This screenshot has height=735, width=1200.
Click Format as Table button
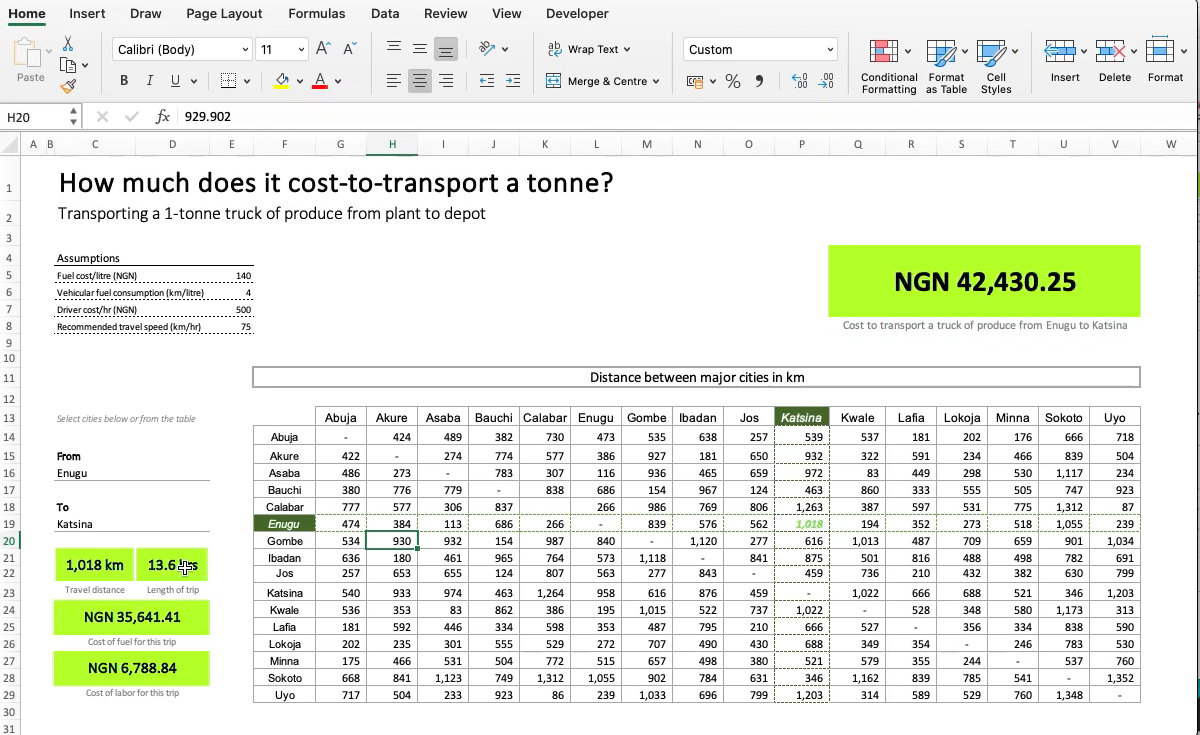946,66
